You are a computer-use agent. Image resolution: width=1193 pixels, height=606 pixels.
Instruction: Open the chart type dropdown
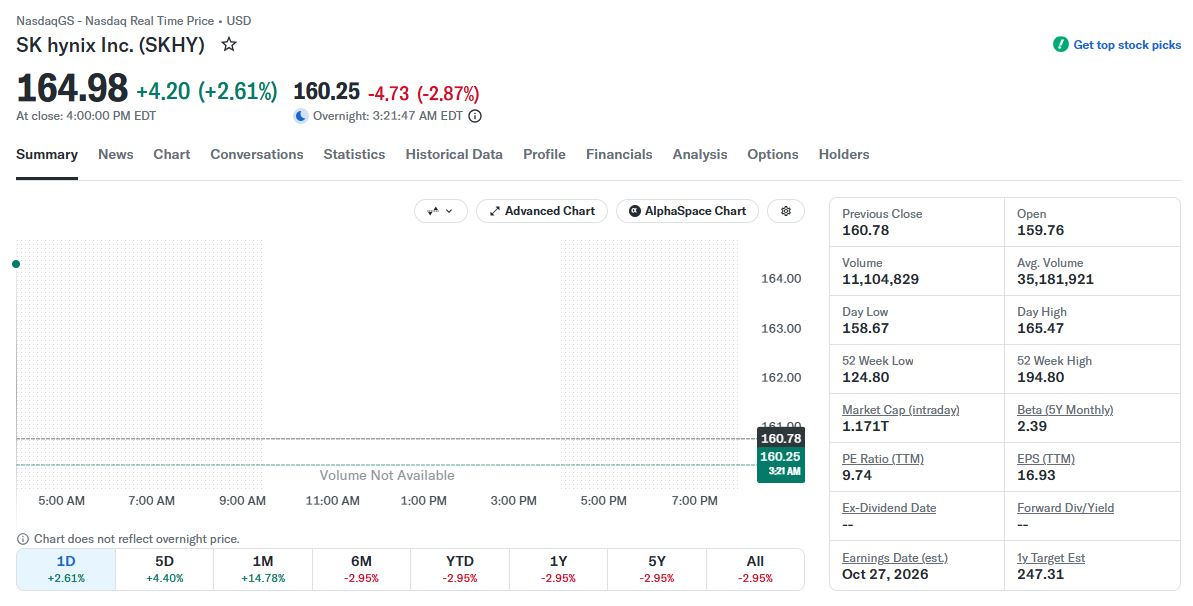click(x=441, y=211)
